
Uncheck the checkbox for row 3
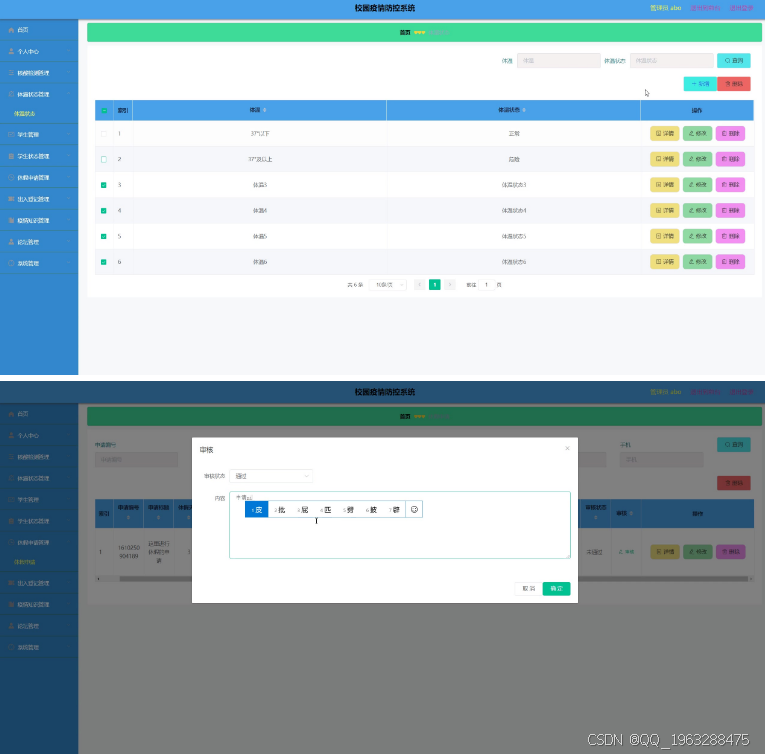pyautogui.click(x=104, y=185)
